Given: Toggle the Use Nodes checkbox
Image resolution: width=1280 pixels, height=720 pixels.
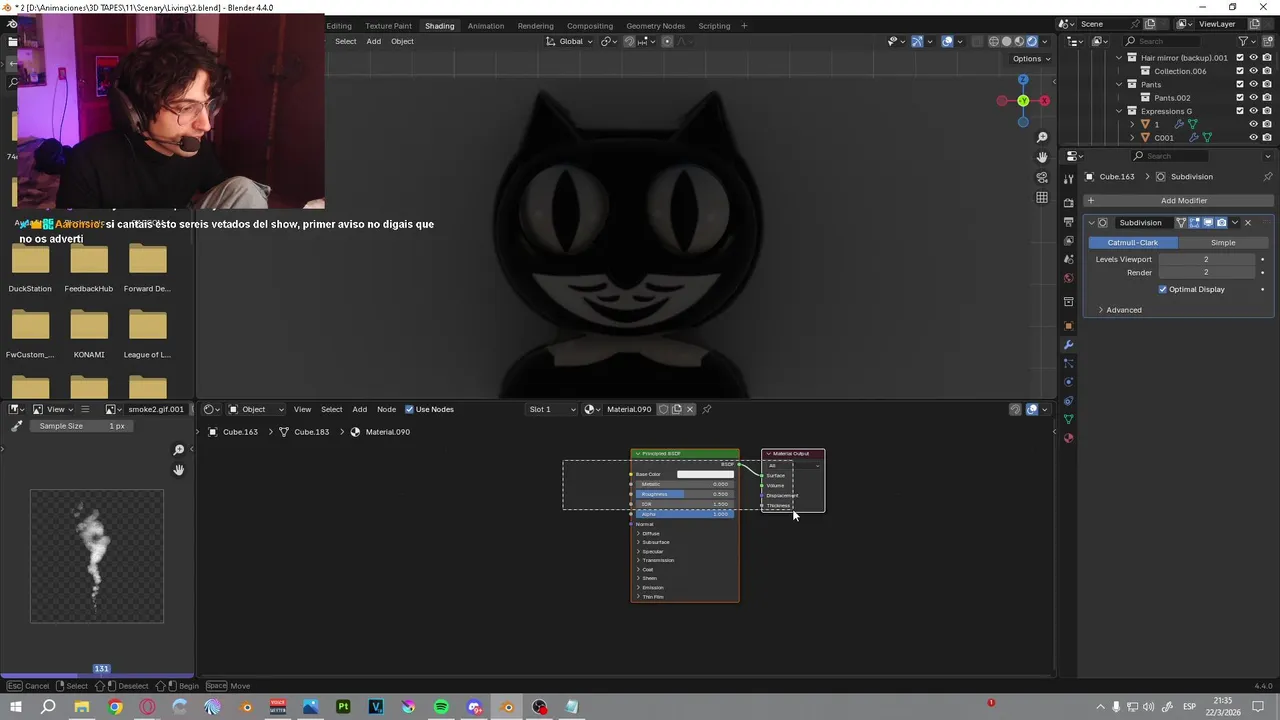Looking at the screenshot, I should pyautogui.click(x=409, y=409).
